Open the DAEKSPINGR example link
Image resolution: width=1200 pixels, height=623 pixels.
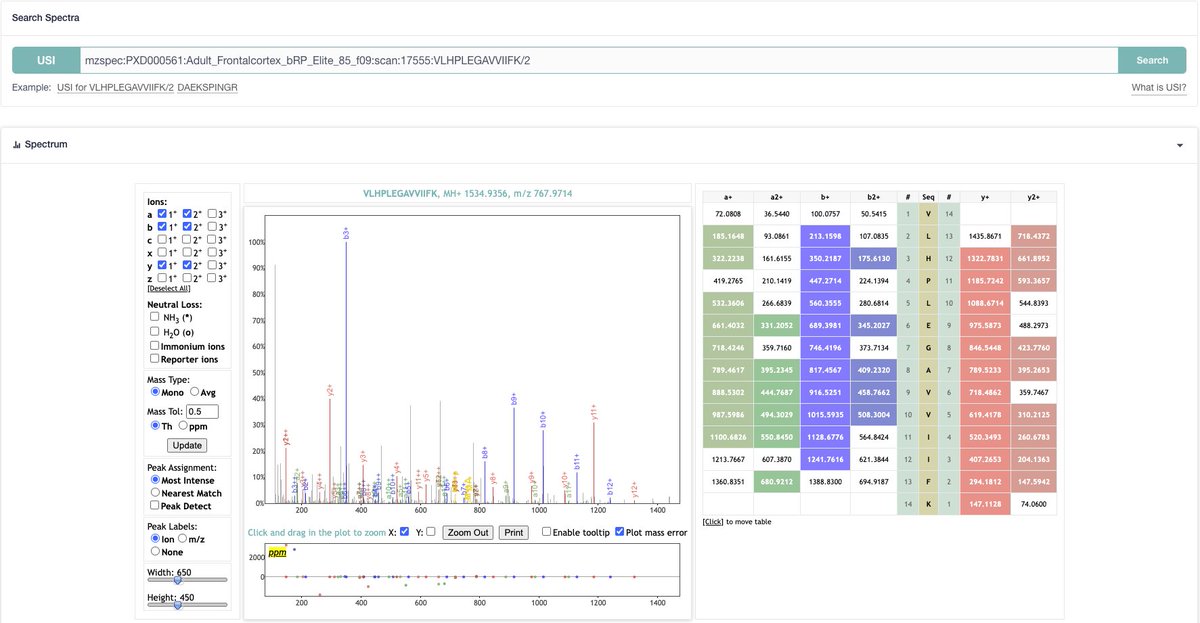pyautogui.click(x=207, y=88)
